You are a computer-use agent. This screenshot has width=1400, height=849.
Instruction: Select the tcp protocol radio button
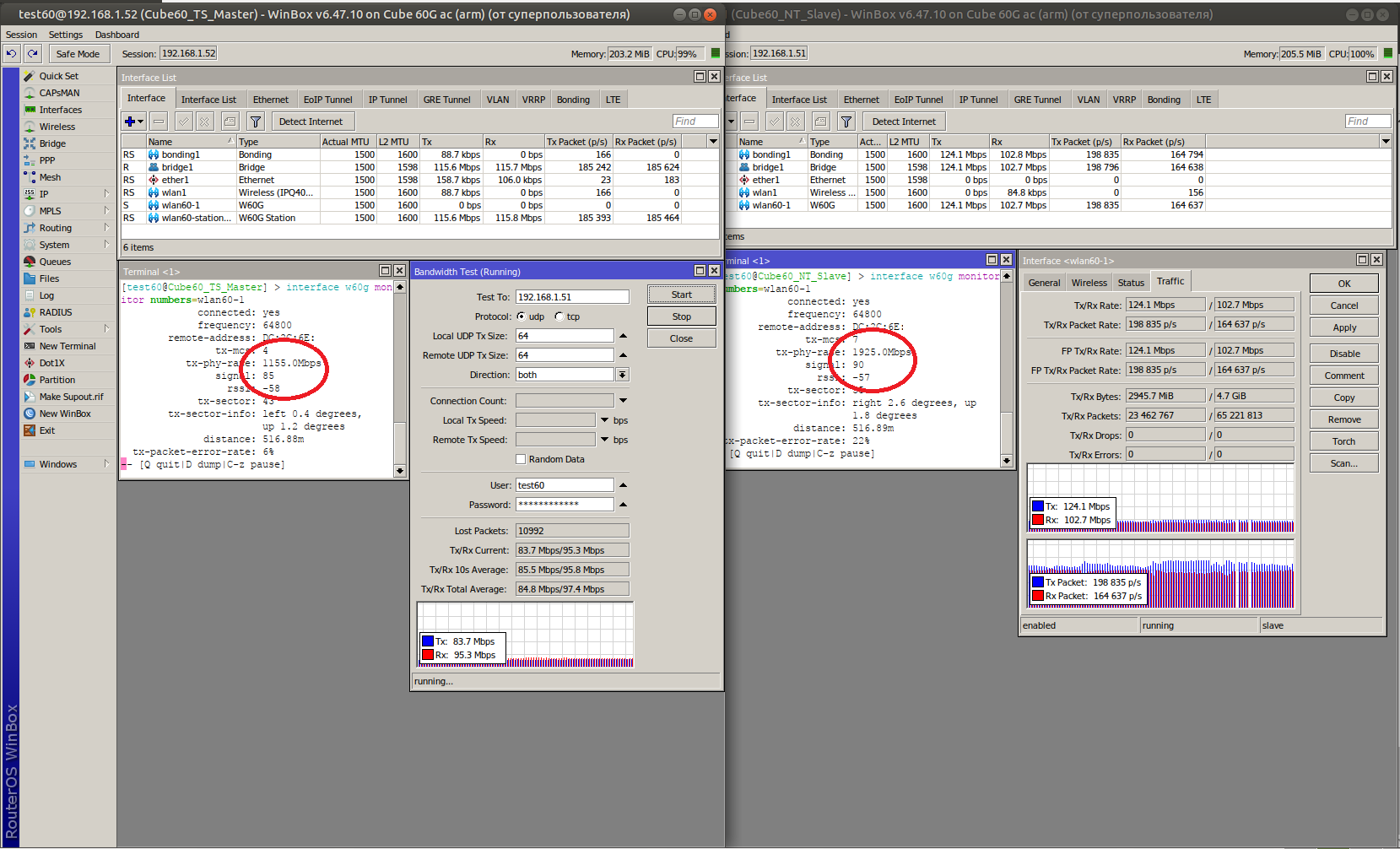(559, 316)
